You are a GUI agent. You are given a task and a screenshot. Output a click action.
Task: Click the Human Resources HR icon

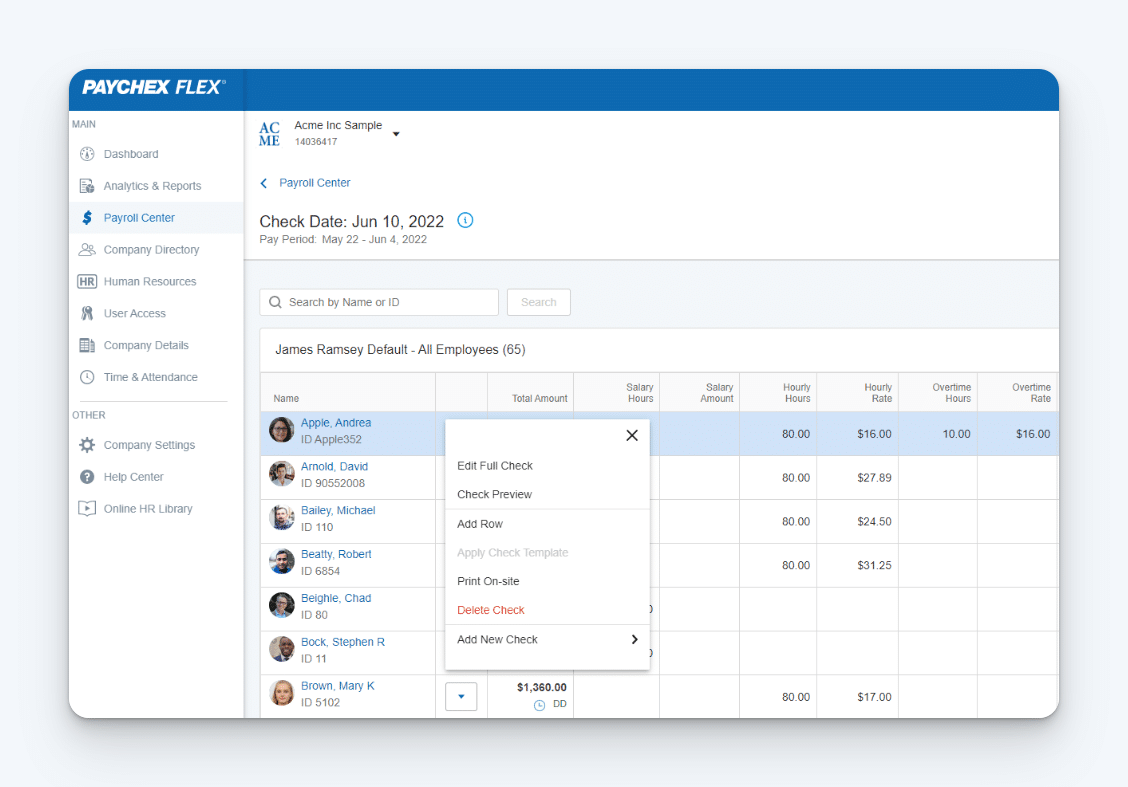(88, 281)
